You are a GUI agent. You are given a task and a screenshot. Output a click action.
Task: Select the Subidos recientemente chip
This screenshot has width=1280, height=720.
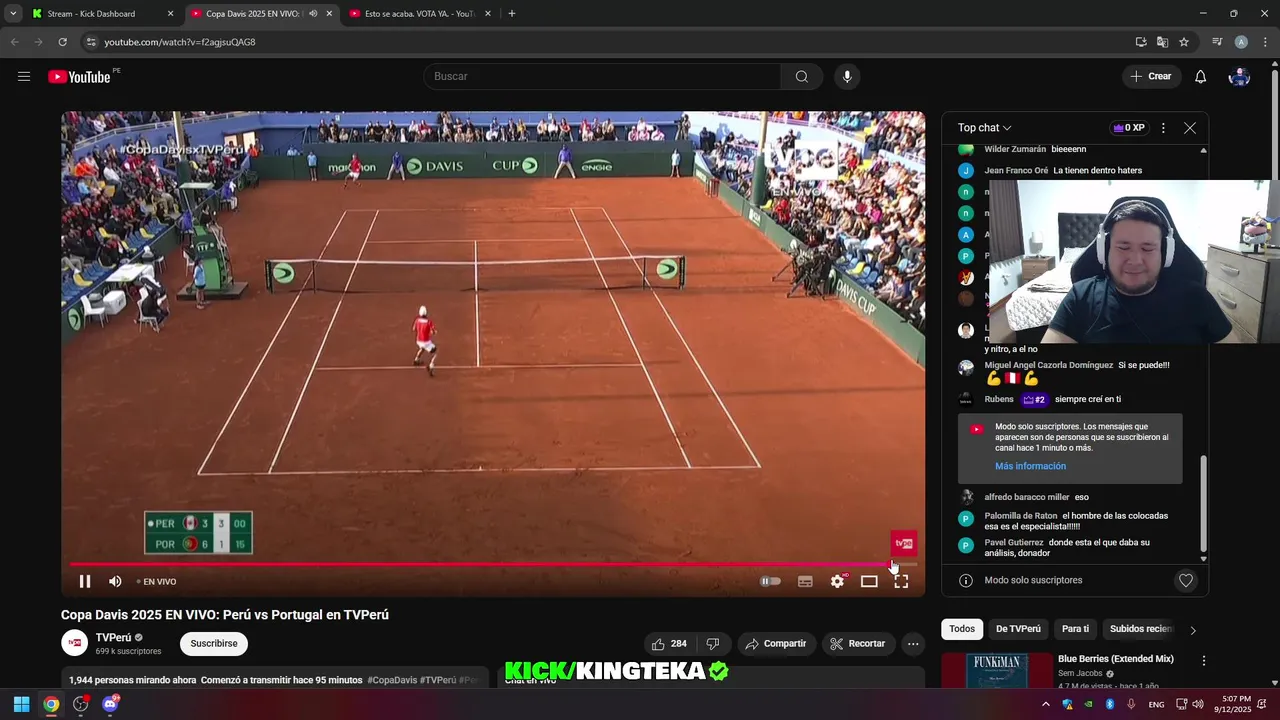(1140, 629)
